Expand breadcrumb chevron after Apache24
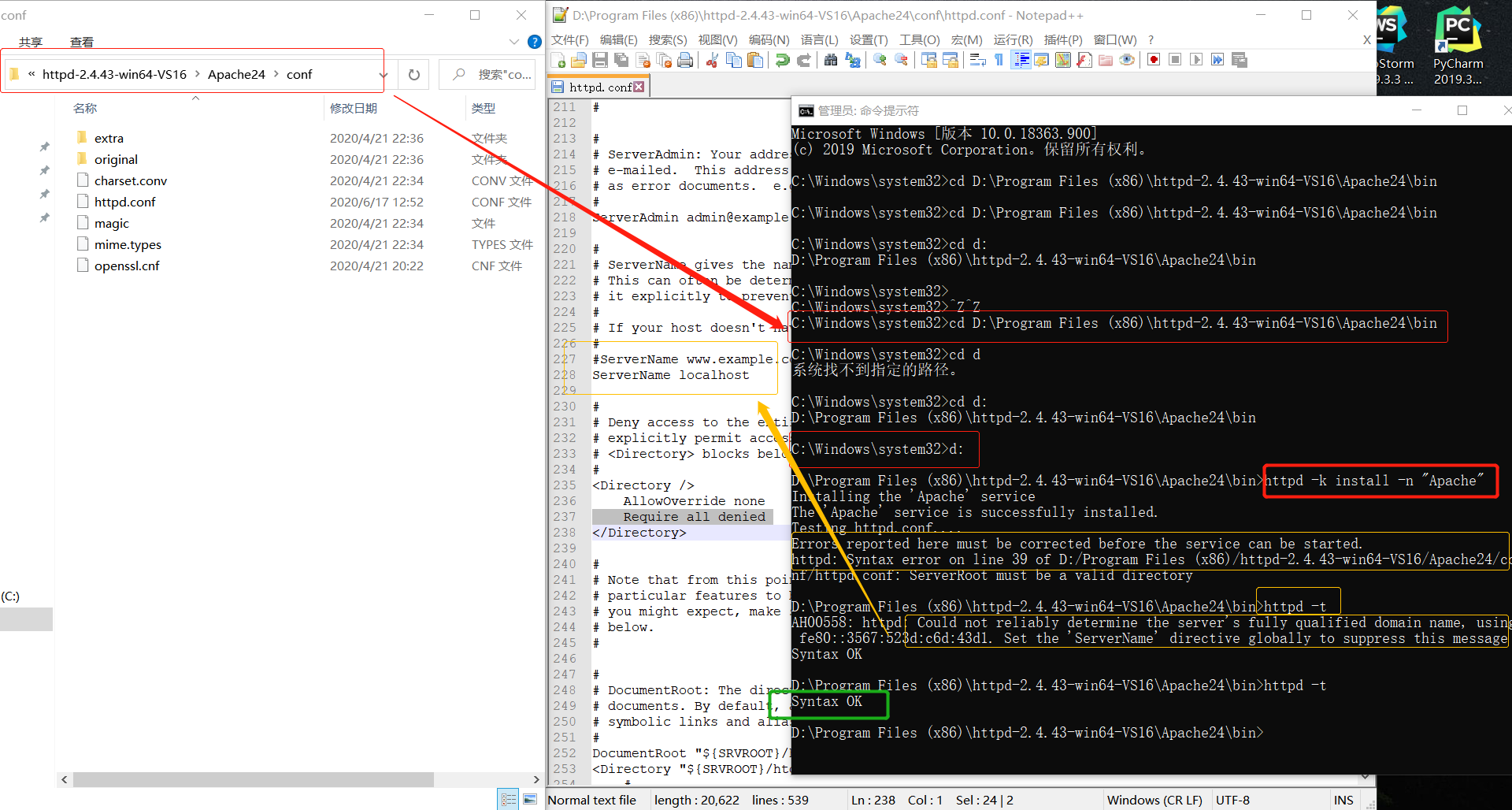 276,74
